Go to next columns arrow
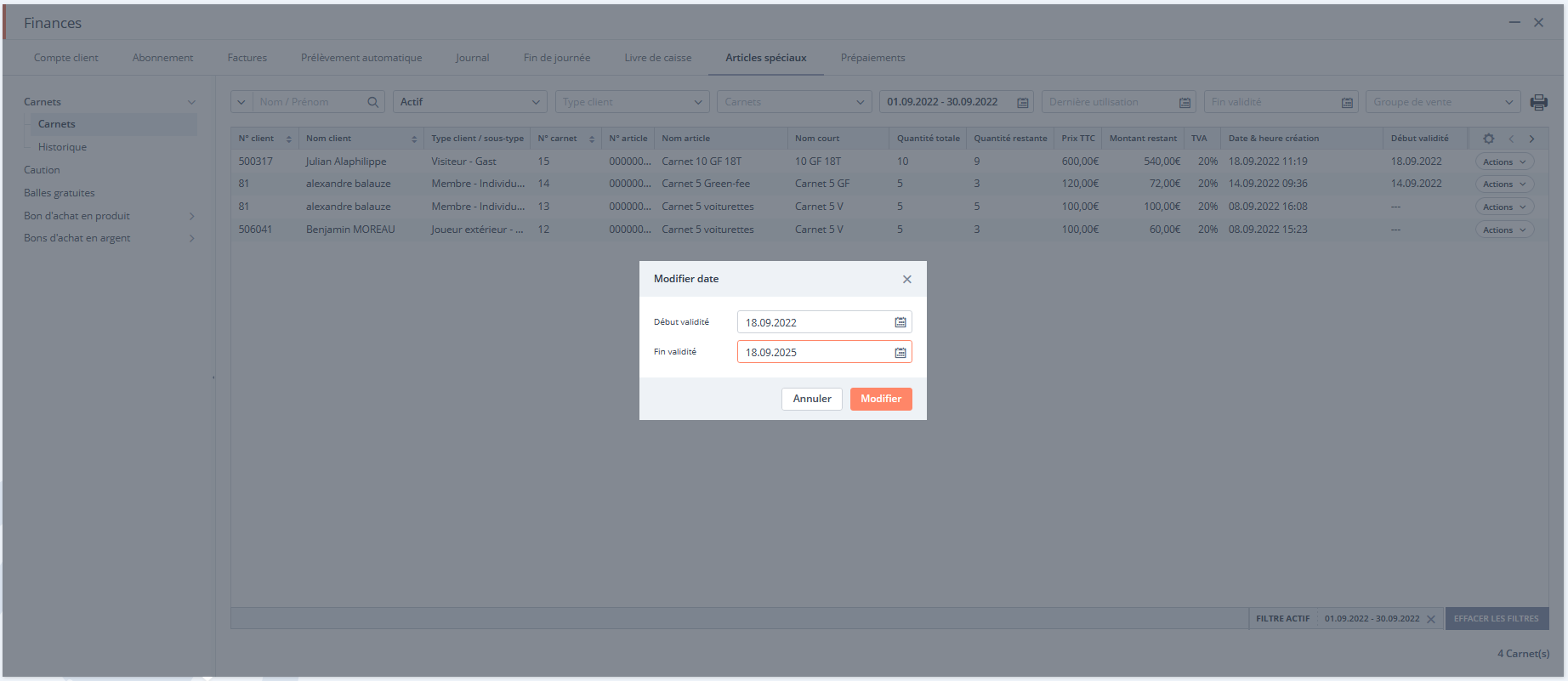Viewport: 1568px width, 681px height. [1532, 139]
